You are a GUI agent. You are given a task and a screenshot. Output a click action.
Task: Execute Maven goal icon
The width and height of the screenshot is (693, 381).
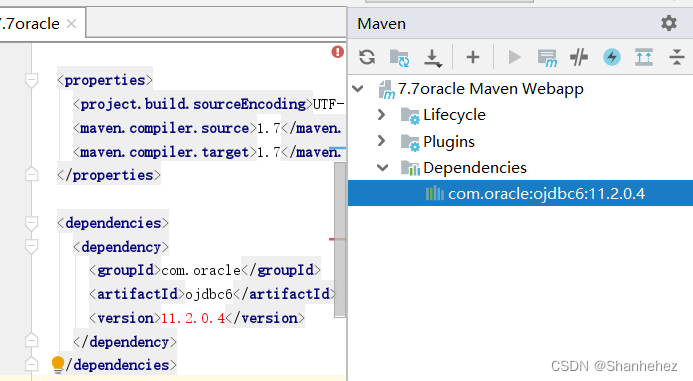(x=547, y=58)
